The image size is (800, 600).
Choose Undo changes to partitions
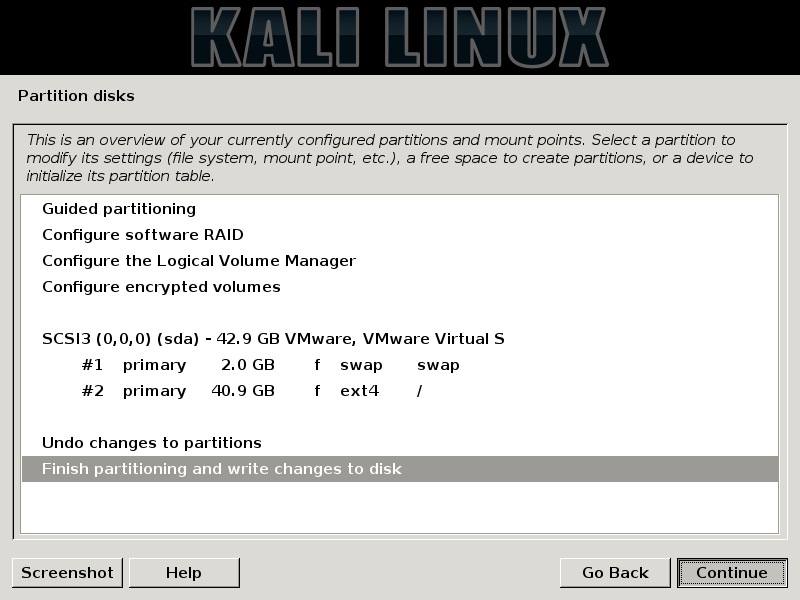(400, 443)
